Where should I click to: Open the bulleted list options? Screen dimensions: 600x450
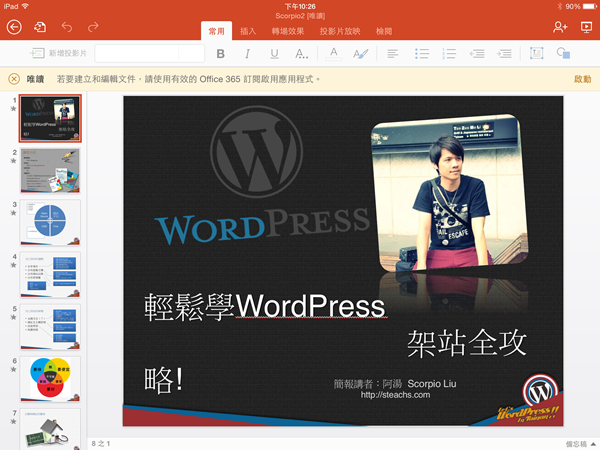tap(422, 53)
